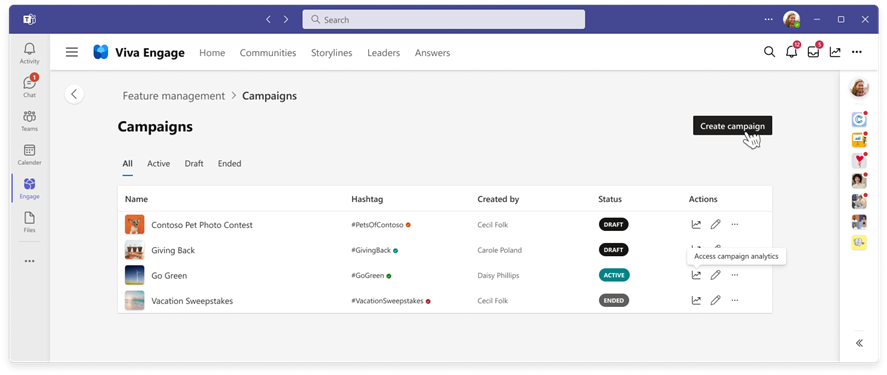Edit Go Green campaign
Viewport: 887px width, 375px height.
point(716,275)
